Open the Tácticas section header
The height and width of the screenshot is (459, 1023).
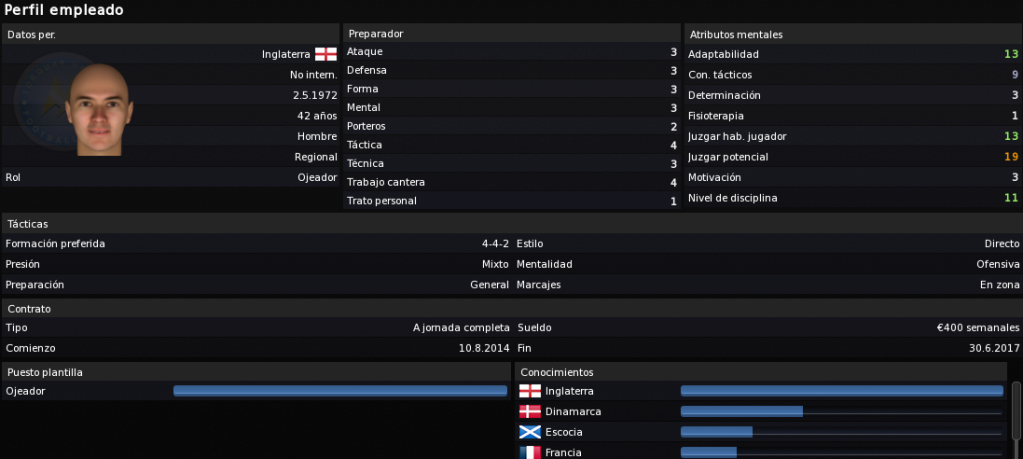[x=512, y=224]
